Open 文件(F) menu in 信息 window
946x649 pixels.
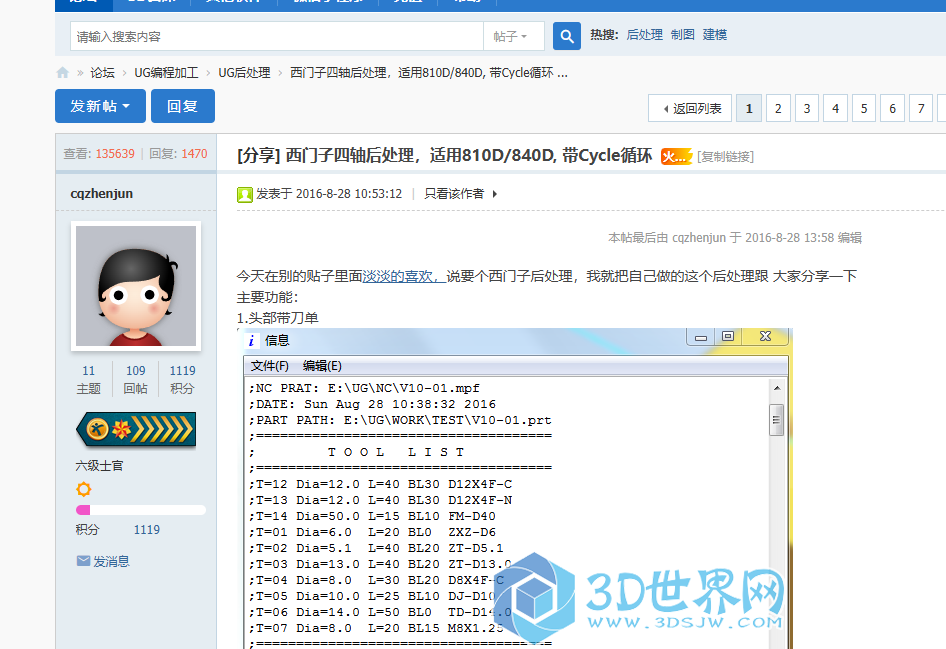pyautogui.click(x=269, y=366)
